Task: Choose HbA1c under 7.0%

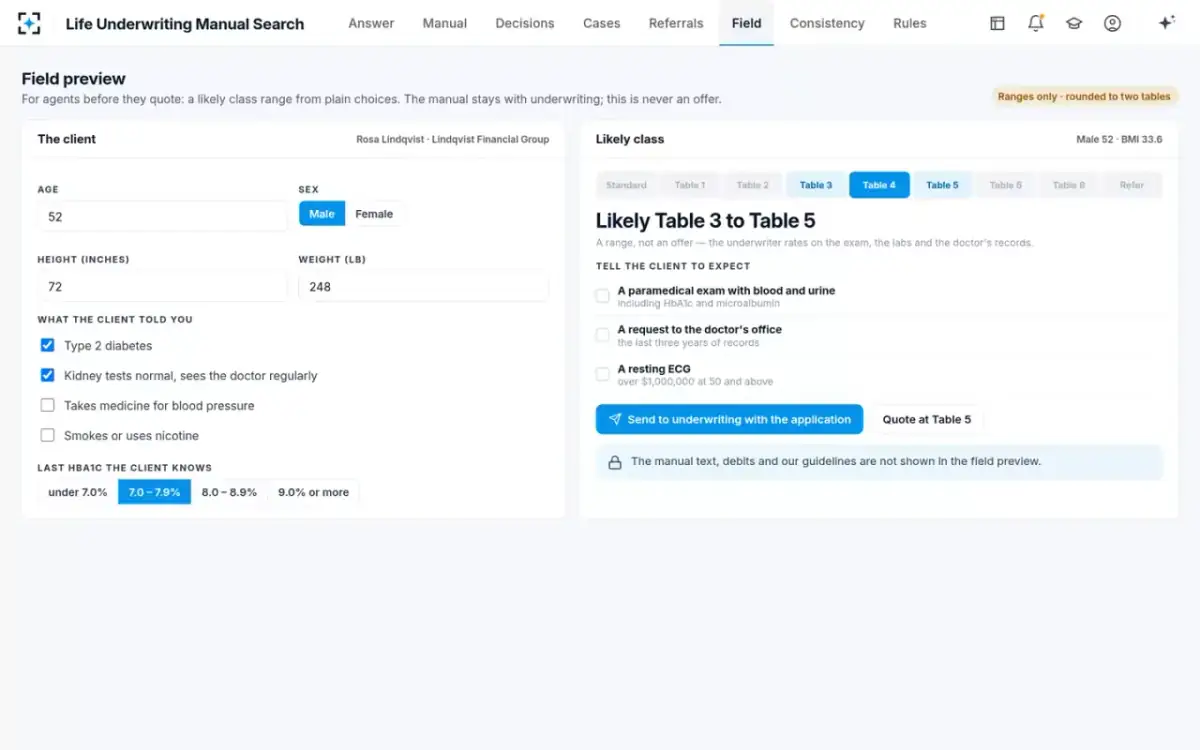Action: (x=78, y=492)
